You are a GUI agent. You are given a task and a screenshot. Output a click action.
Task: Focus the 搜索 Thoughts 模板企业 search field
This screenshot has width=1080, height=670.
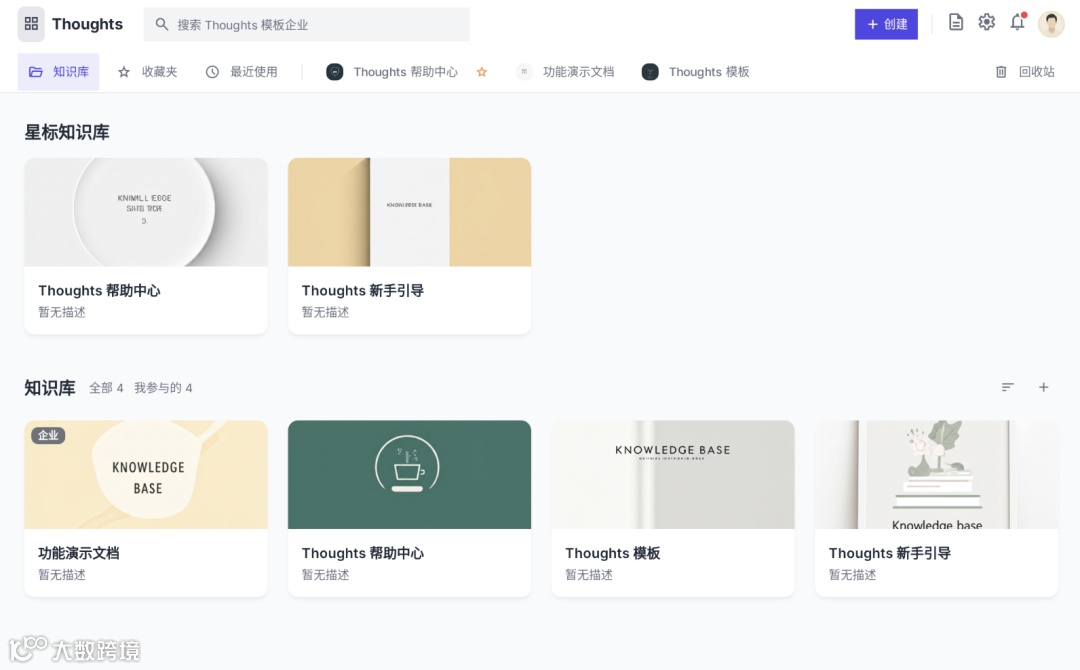point(307,25)
